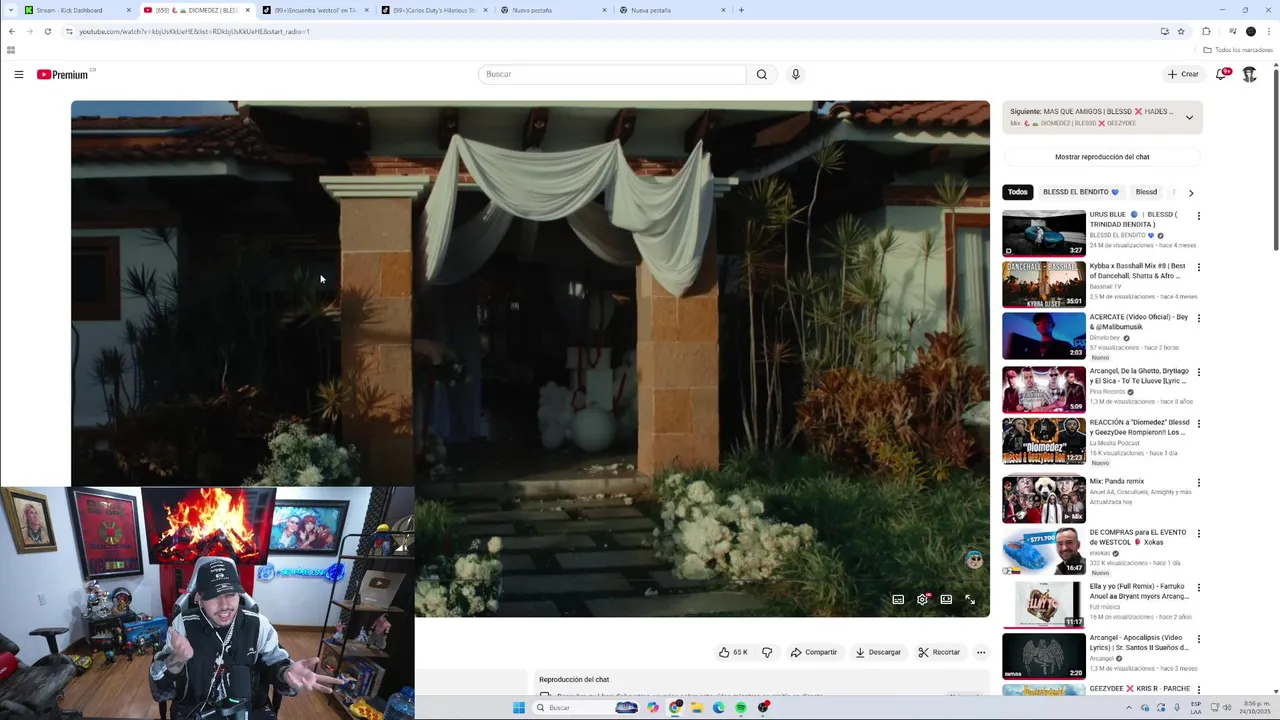Open options for REACCIÓN a Diomedez video
Screen dimensions: 1280x720
pyautogui.click(x=1198, y=423)
